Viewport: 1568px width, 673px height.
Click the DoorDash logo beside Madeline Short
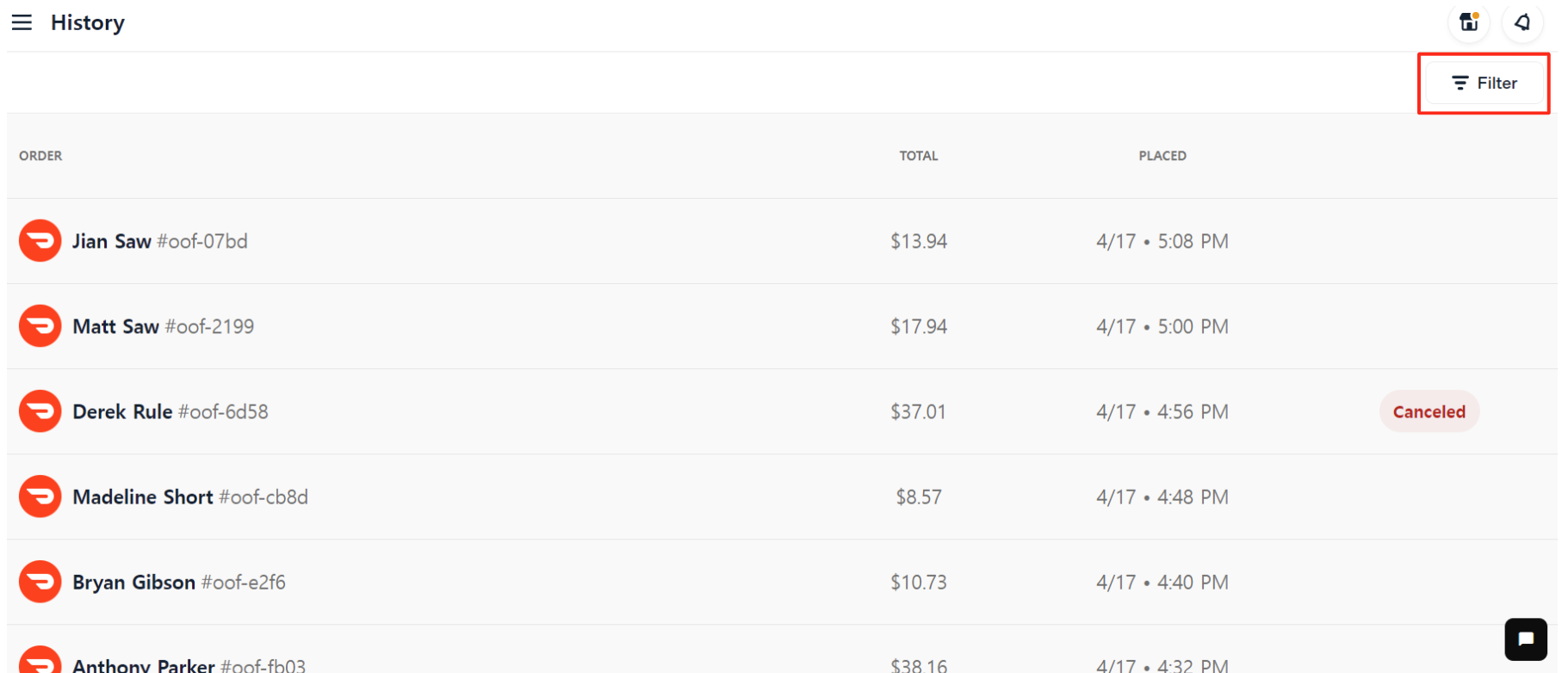coord(40,497)
